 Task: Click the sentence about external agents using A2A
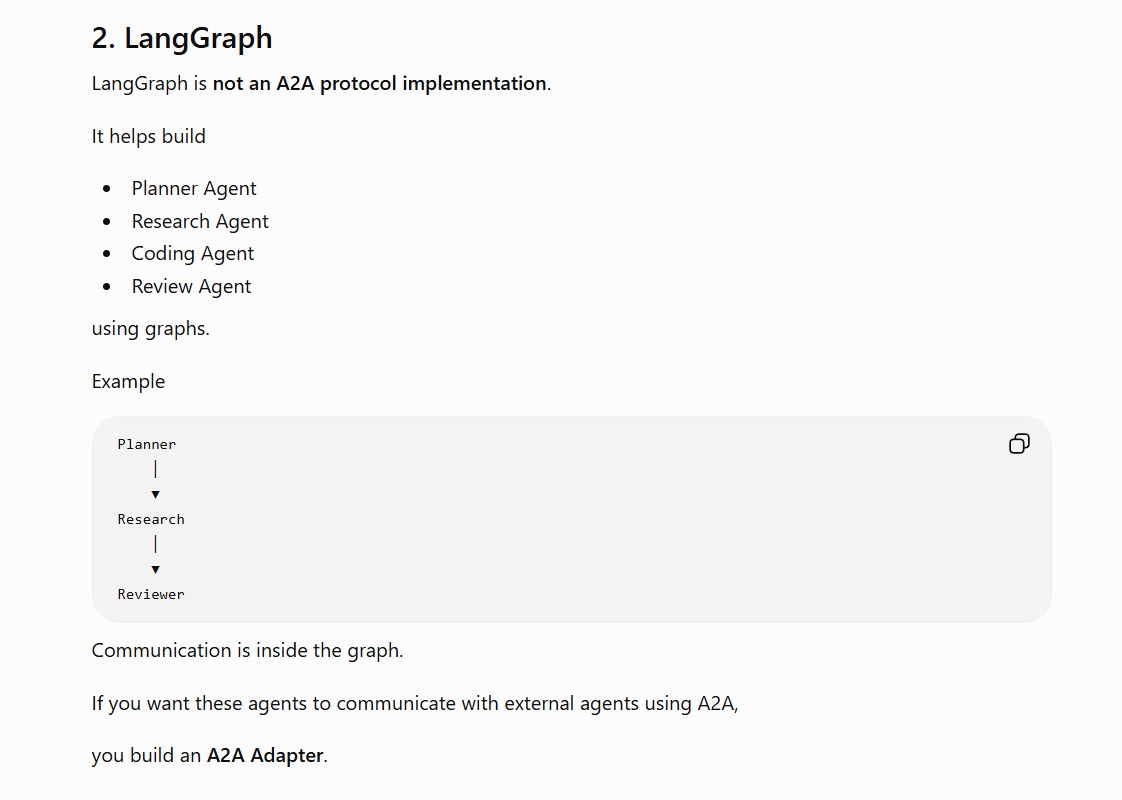coord(415,703)
